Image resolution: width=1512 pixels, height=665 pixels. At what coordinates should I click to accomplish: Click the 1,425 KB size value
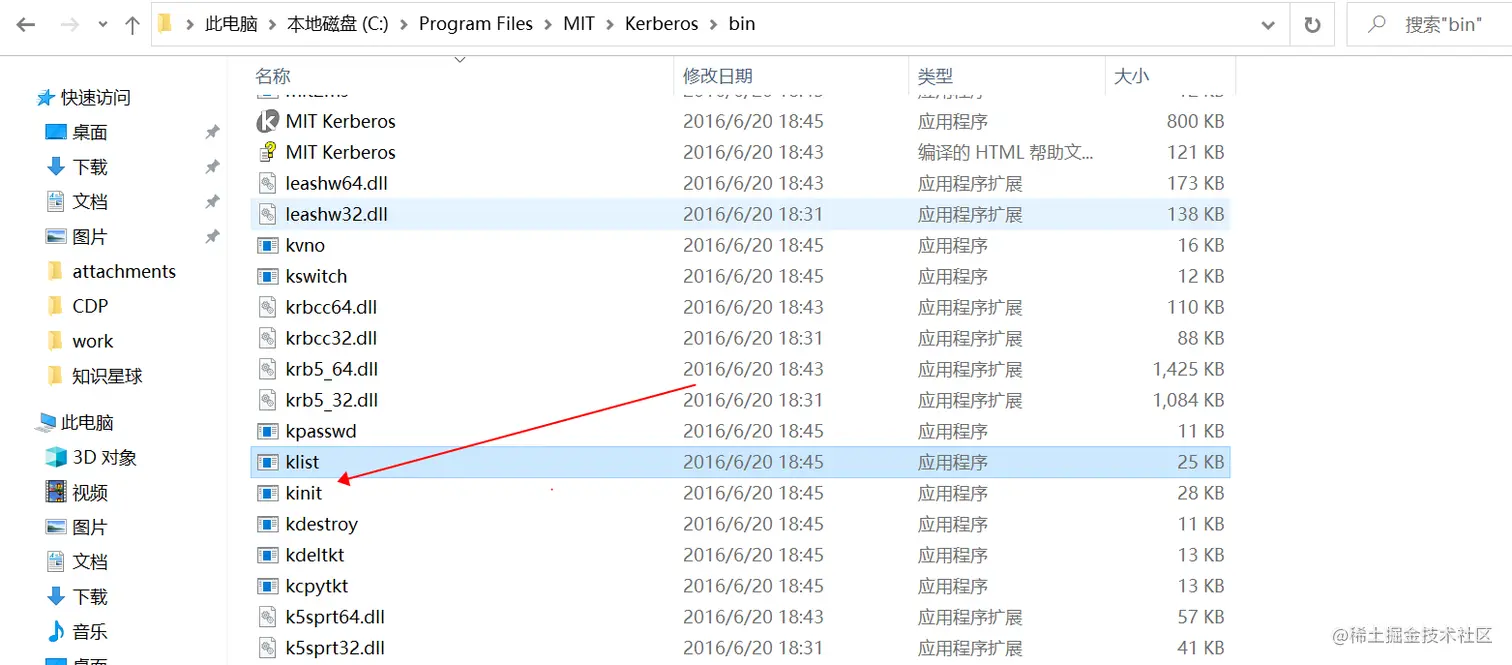[x=1188, y=369]
